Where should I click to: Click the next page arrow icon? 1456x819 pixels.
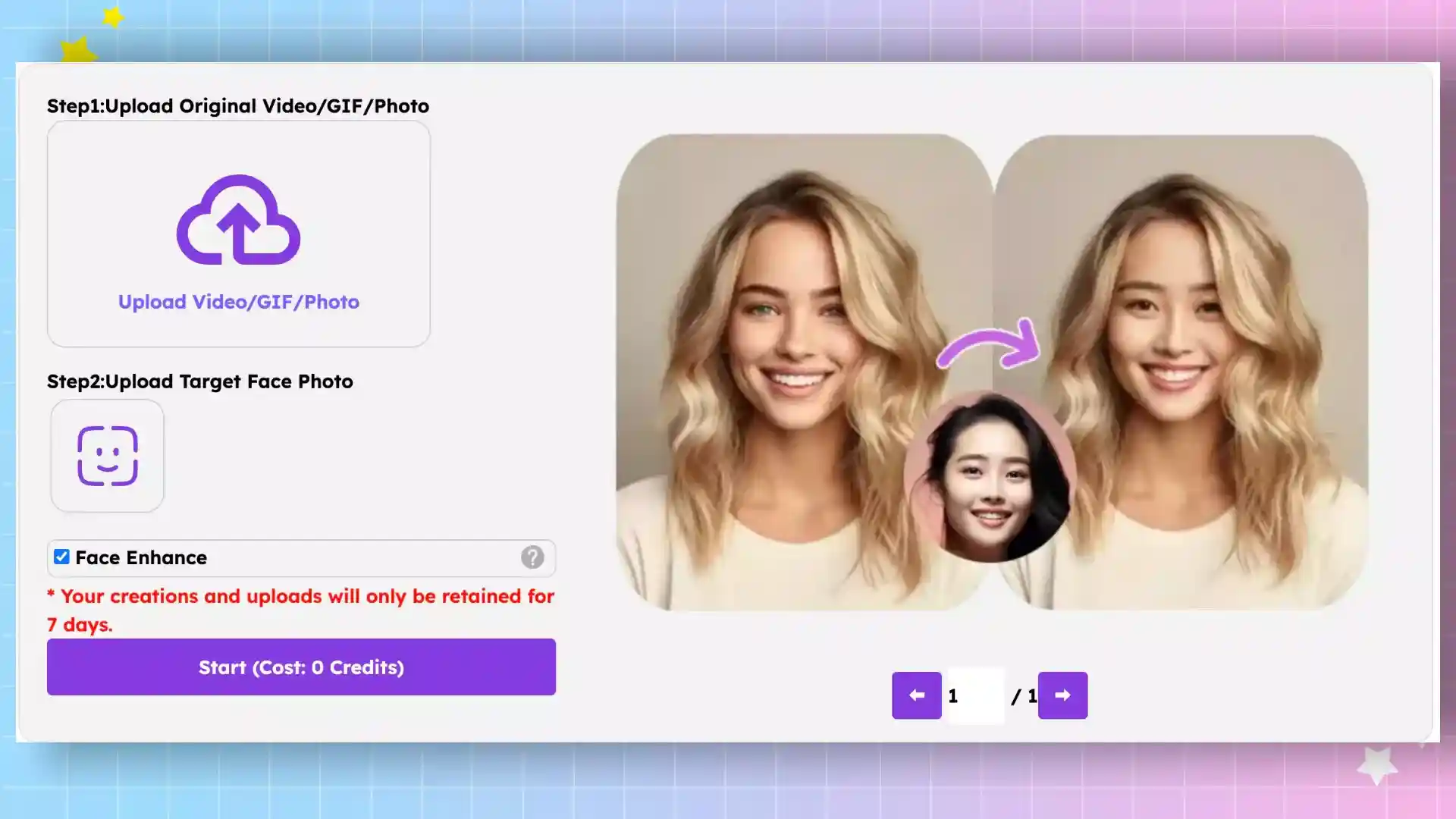click(x=1062, y=695)
